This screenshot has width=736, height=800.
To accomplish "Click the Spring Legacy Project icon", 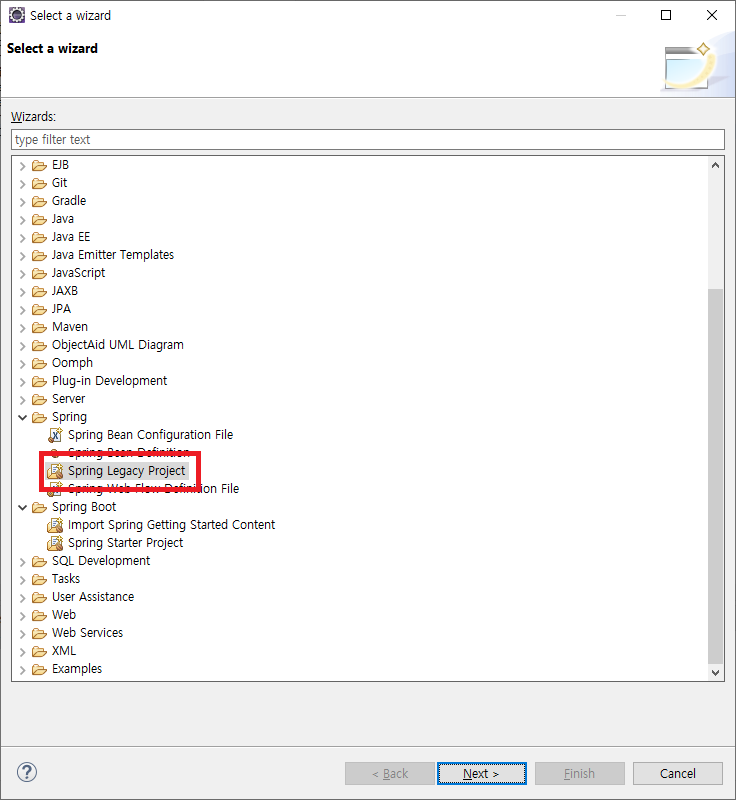I will click(x=55, y=471).
